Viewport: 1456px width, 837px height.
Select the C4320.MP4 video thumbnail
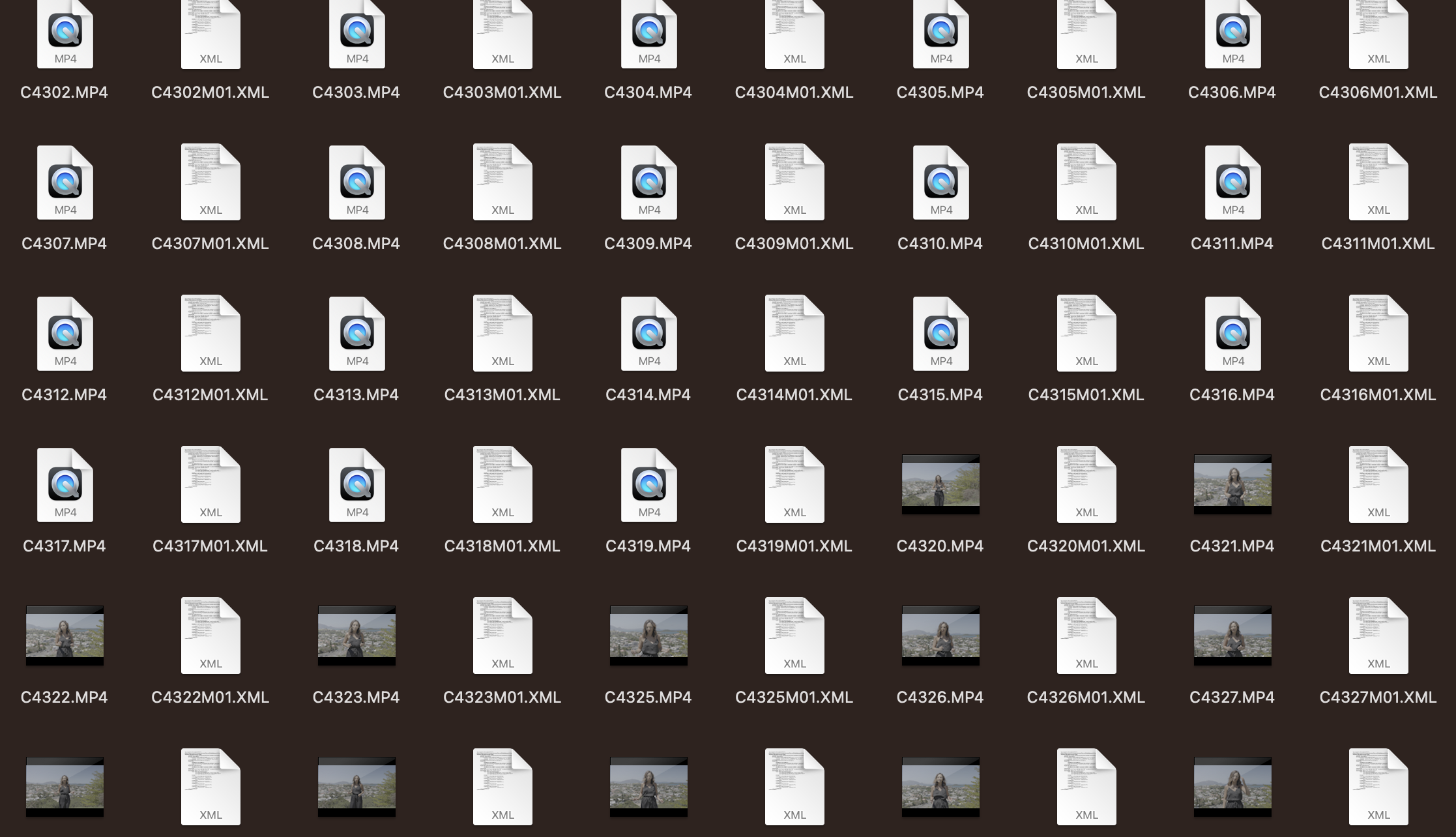point(940,484)
